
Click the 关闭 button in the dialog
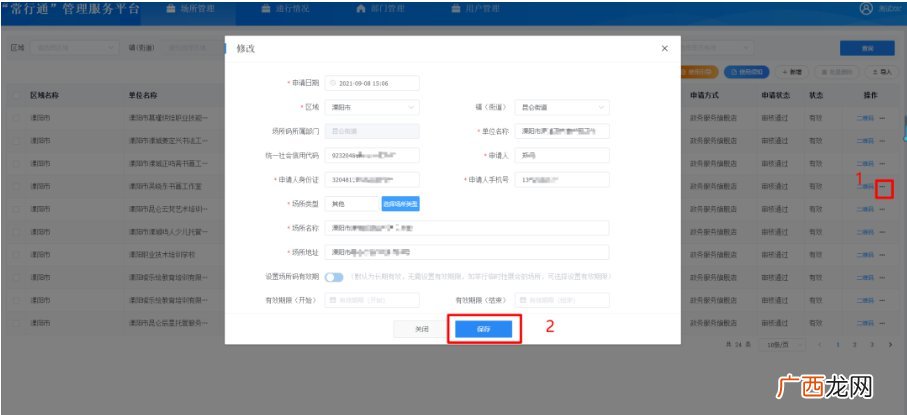tap(422, 329)
